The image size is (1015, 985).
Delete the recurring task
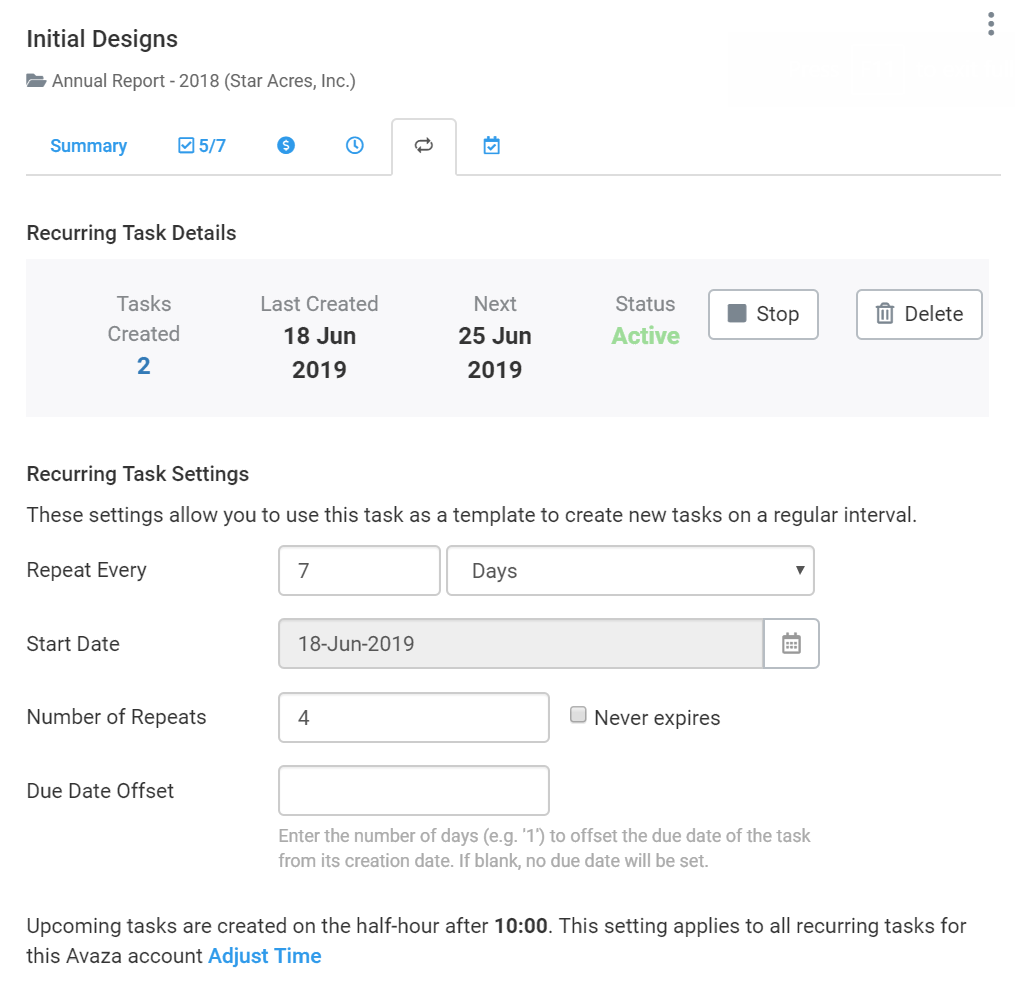click(x=919, y=314)
